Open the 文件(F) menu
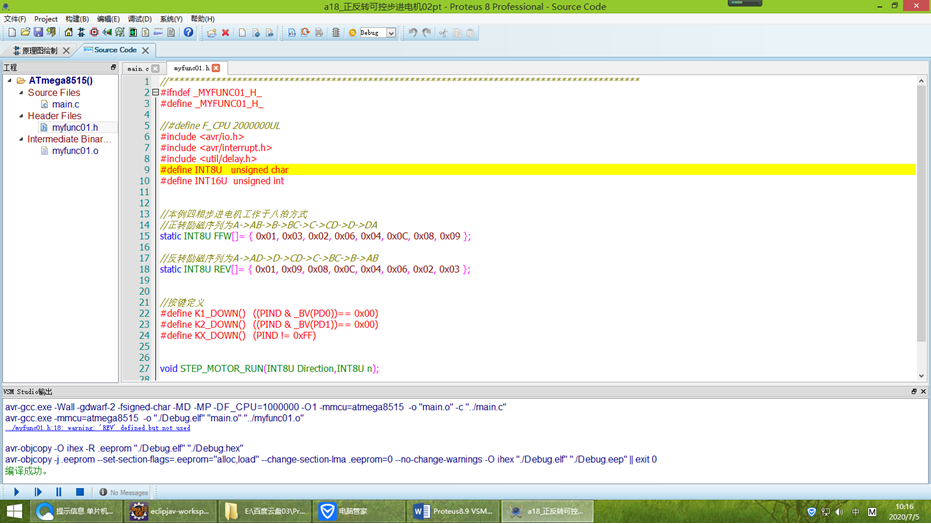Viewport: 931px width, 524px height. pos(15,19)
